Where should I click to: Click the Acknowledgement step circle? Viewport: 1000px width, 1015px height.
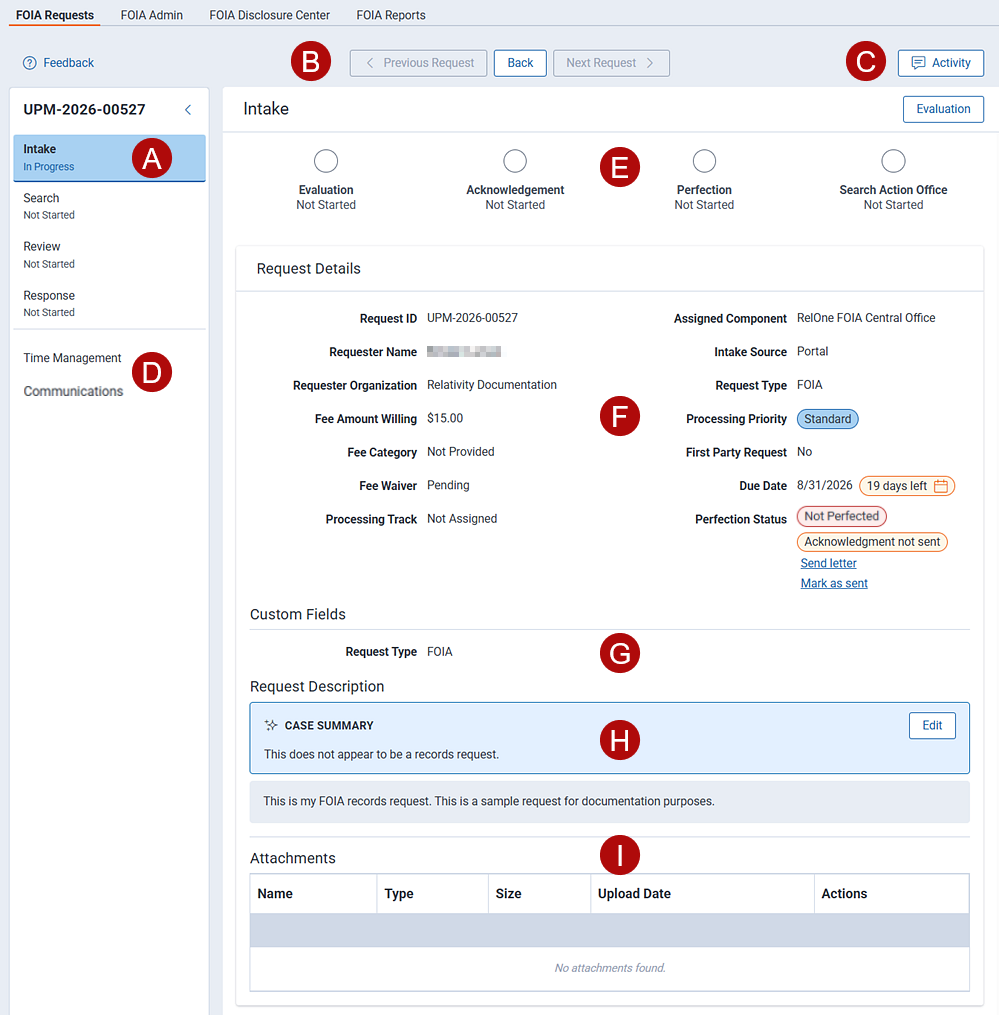tap(515, 161)
